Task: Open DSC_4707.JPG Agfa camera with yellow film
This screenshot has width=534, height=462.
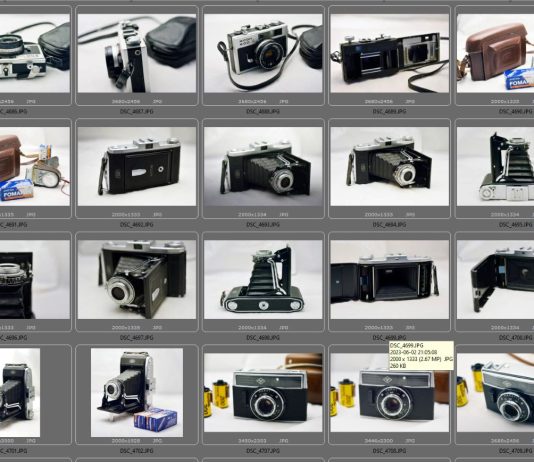Action: [x=263, y=393]
